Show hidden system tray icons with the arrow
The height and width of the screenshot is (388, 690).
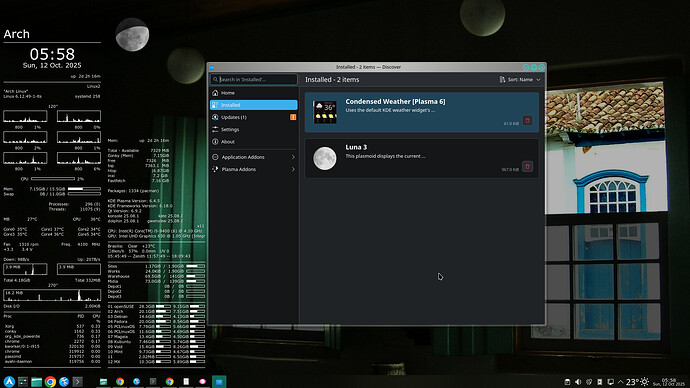[x=620, y=382]
